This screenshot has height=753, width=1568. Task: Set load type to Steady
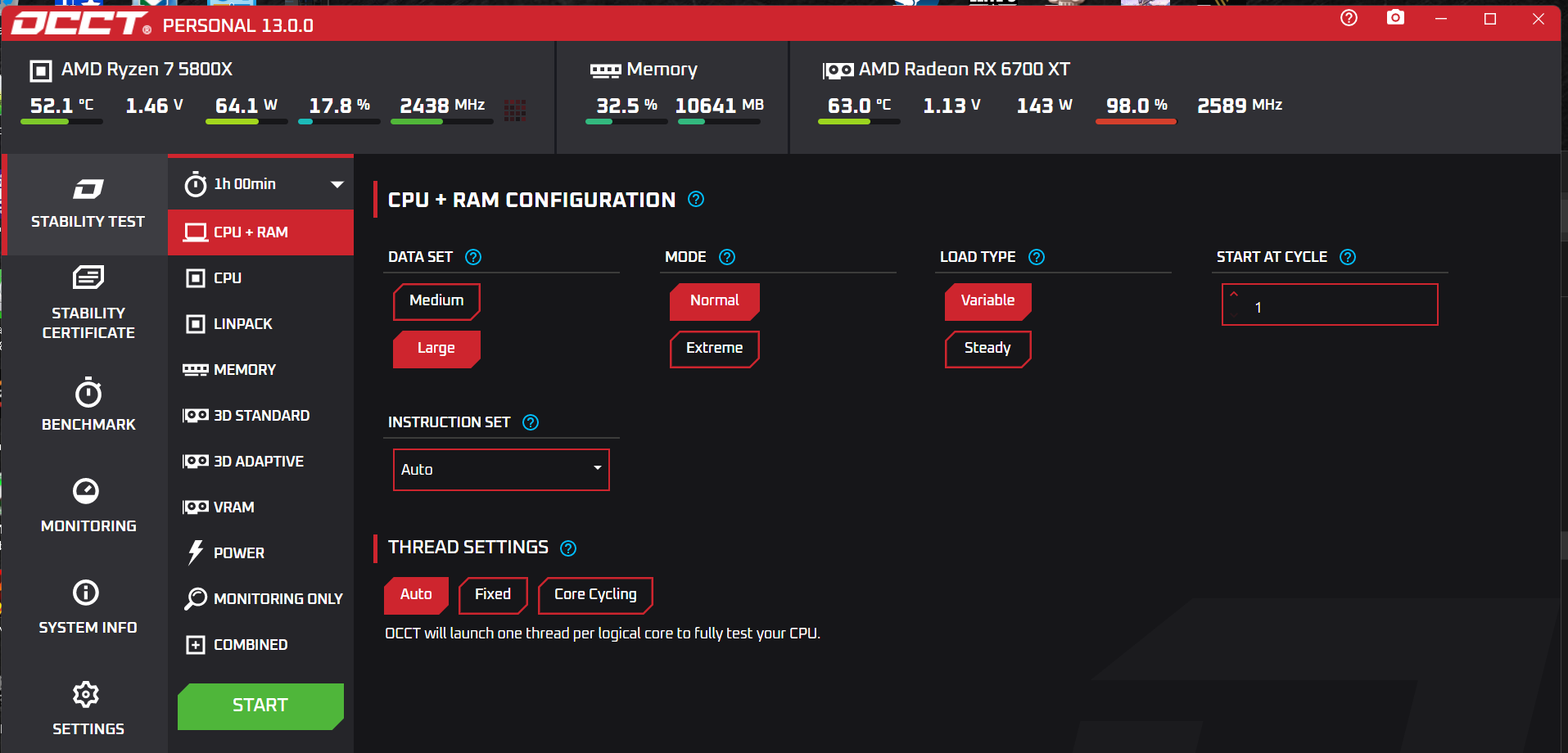point(987,349)
